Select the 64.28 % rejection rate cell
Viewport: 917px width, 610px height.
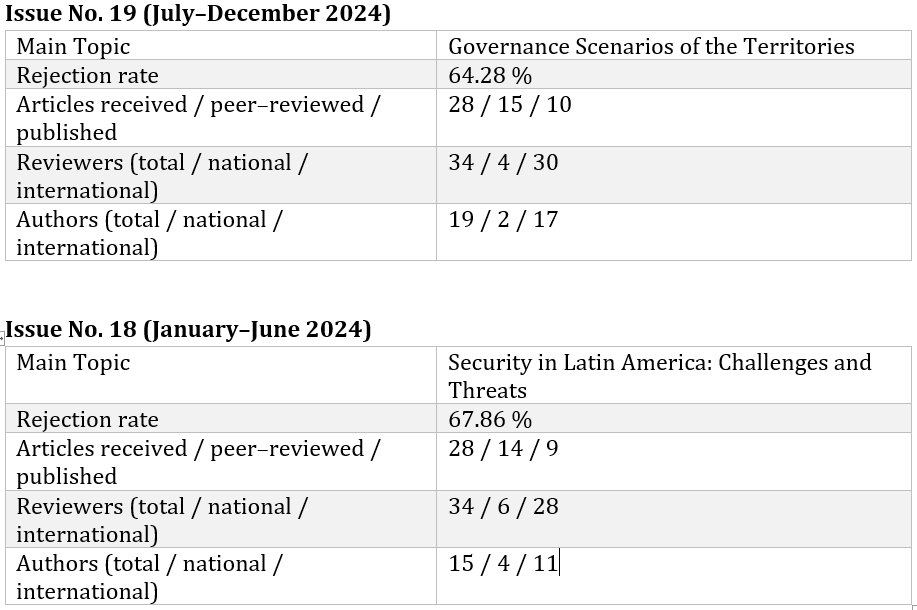(x=490, y=75)
